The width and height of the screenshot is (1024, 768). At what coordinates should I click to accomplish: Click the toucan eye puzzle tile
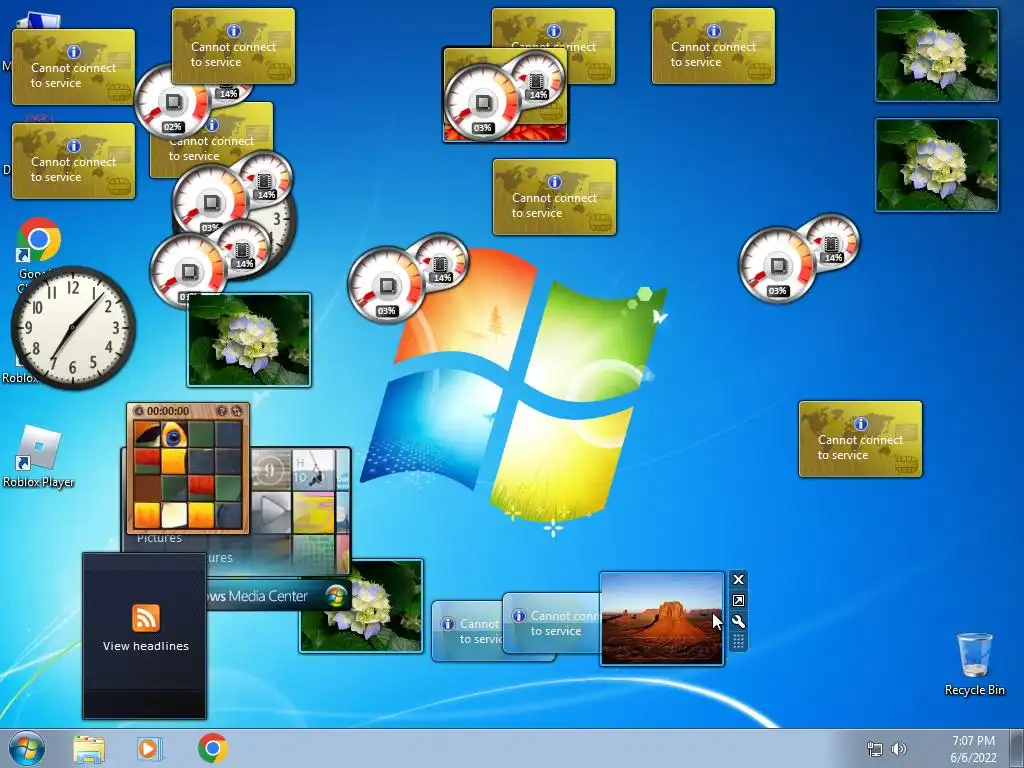pos(173,434)
